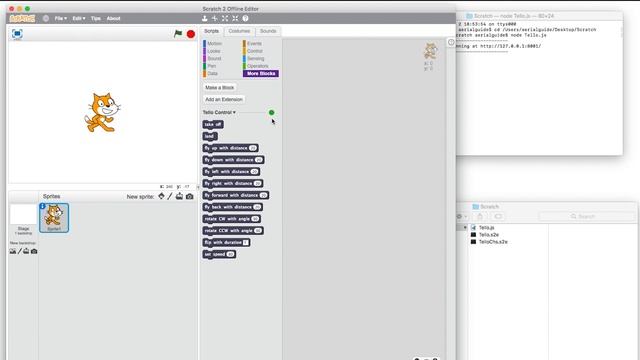Click the set speed block

click(x=219, y=254)
